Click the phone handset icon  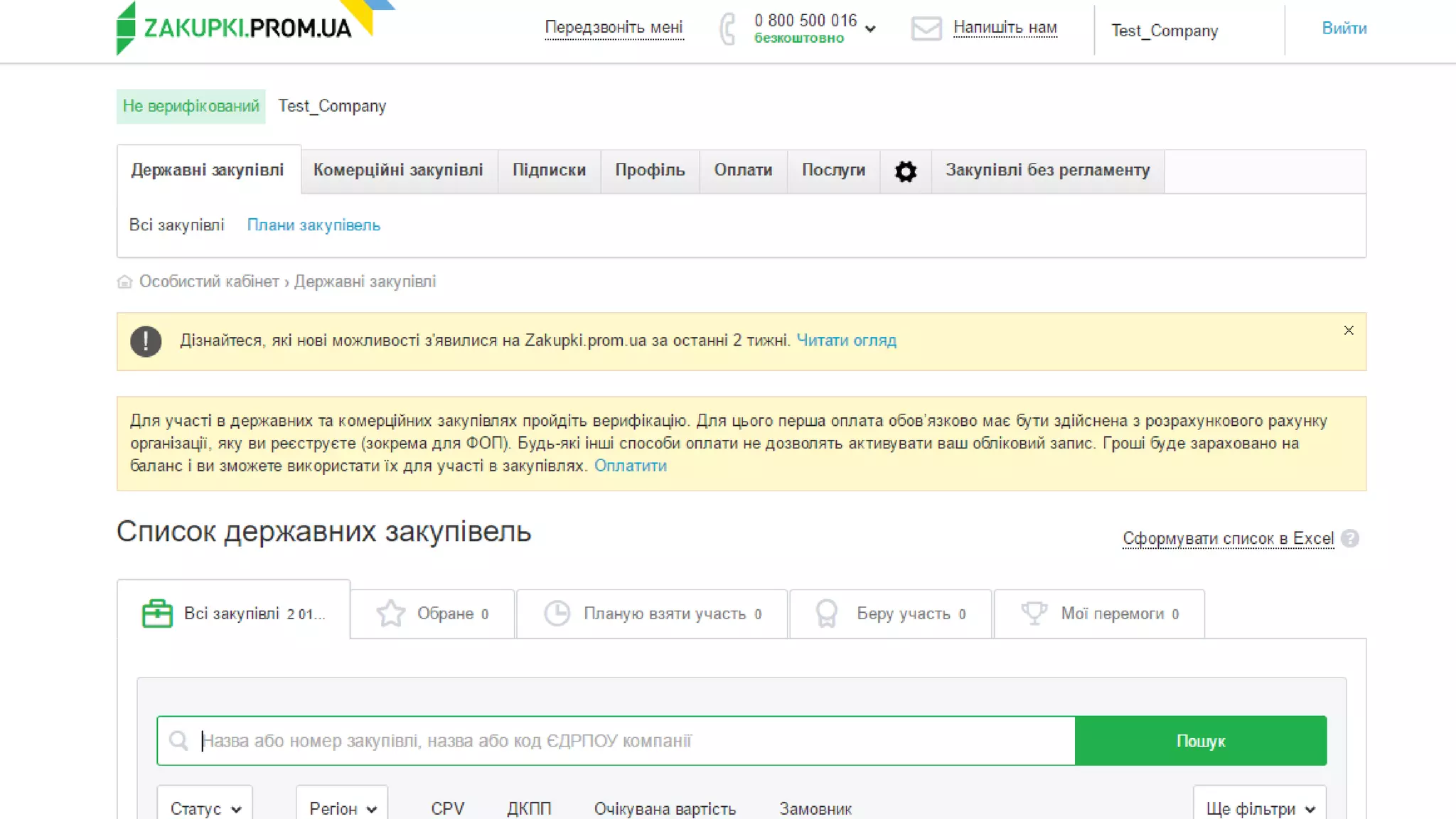tap(727, 29)
